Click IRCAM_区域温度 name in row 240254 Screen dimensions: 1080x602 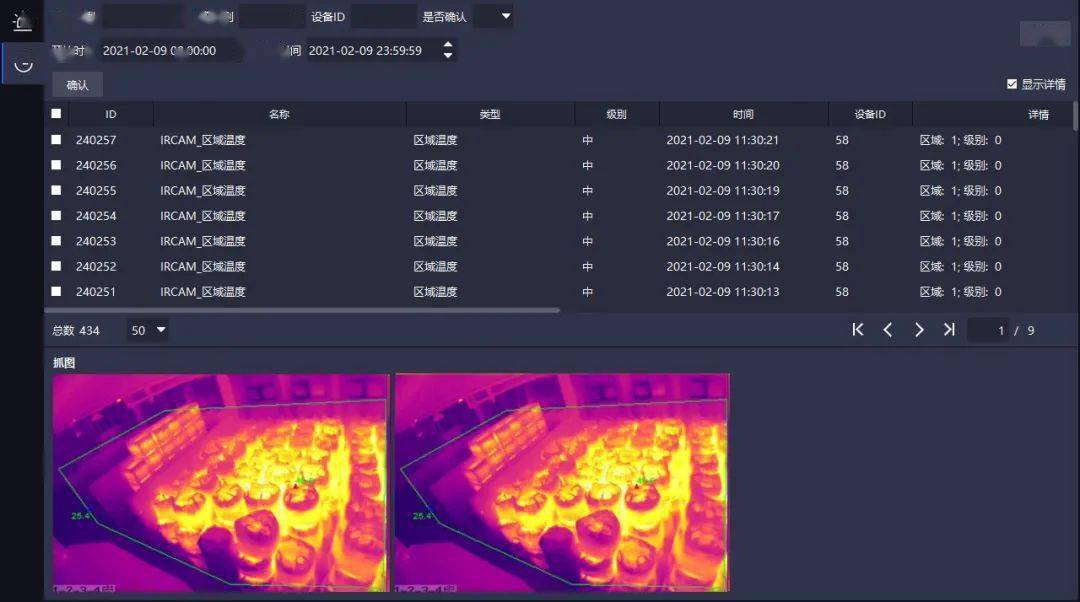(202, 216)
